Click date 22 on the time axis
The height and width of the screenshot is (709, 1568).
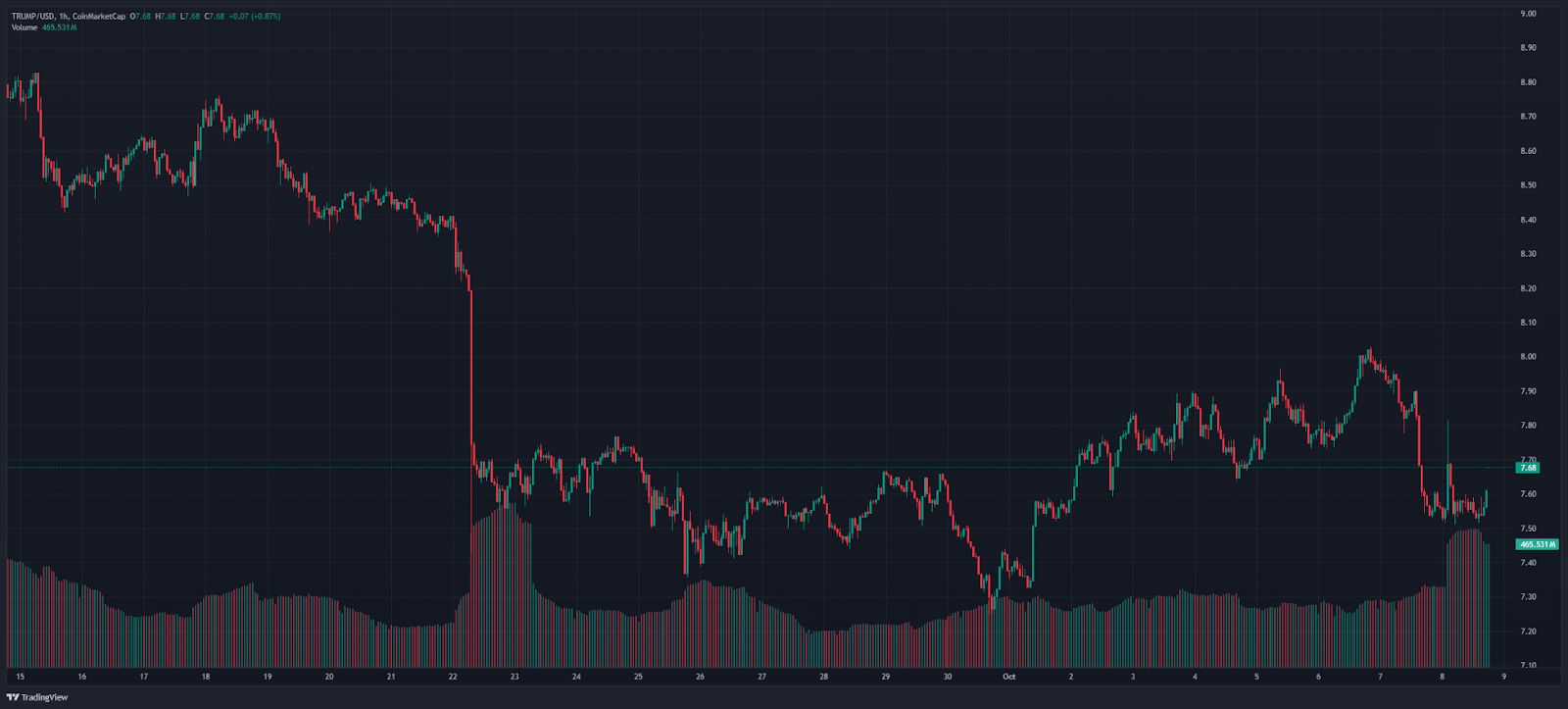(x=453, y=677)
